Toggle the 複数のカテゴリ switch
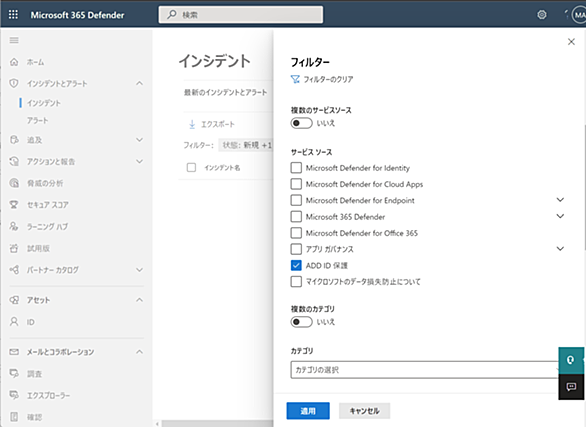The image size is (586, 427). coord(301,322)
